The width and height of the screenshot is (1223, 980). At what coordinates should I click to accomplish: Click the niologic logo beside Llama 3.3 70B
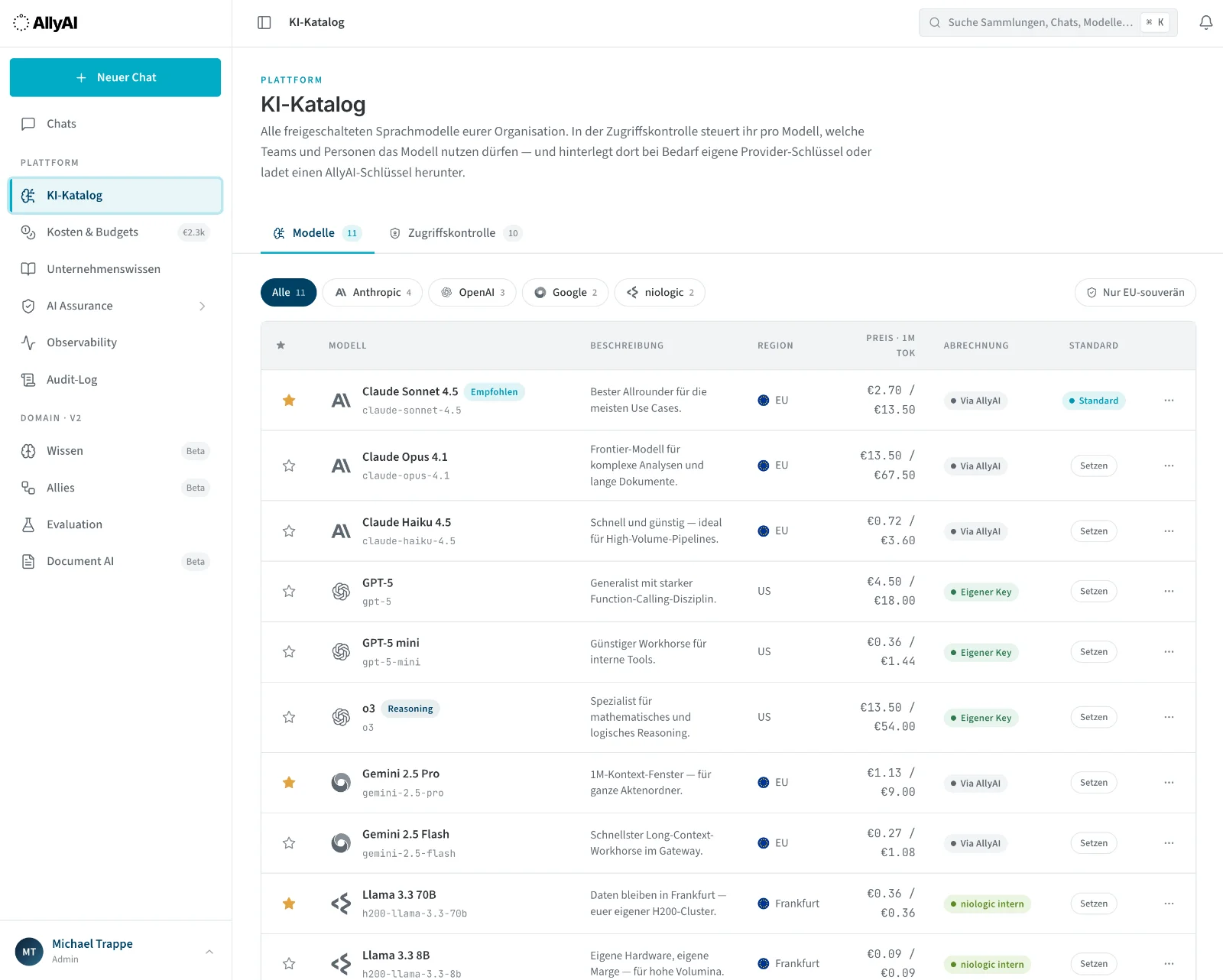point(341,904)
